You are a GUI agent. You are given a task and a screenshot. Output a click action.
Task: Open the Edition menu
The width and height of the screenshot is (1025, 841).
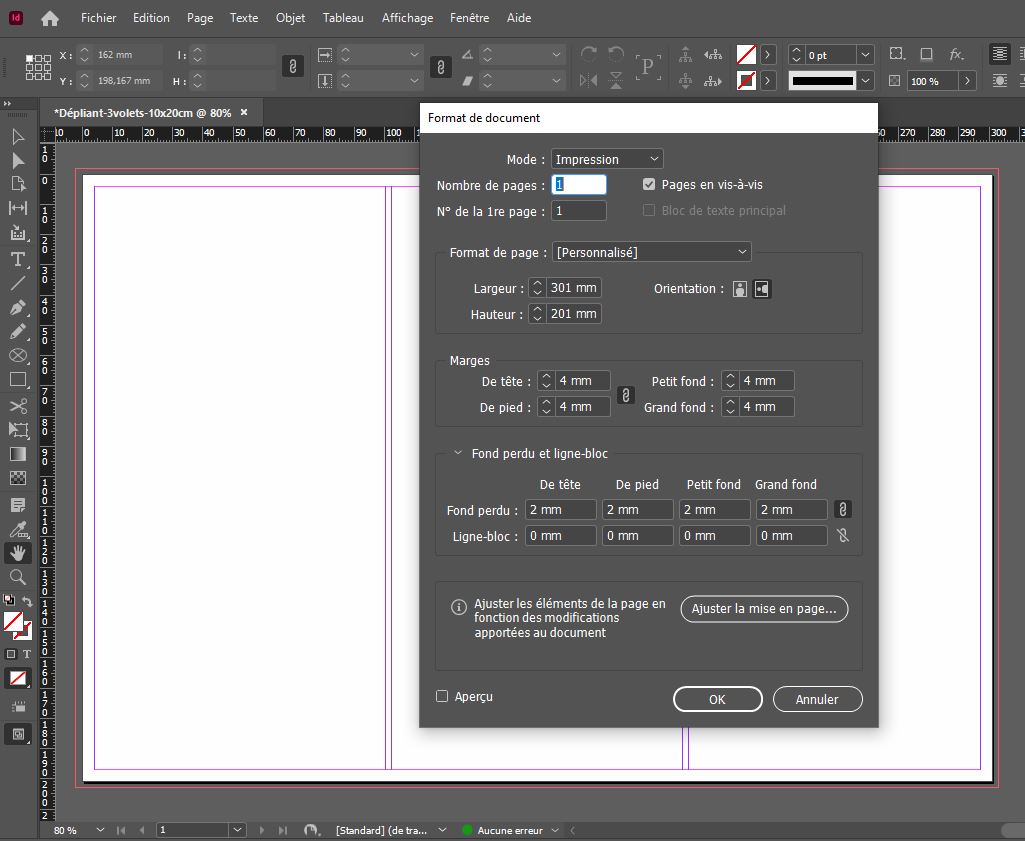click(151, 18)
